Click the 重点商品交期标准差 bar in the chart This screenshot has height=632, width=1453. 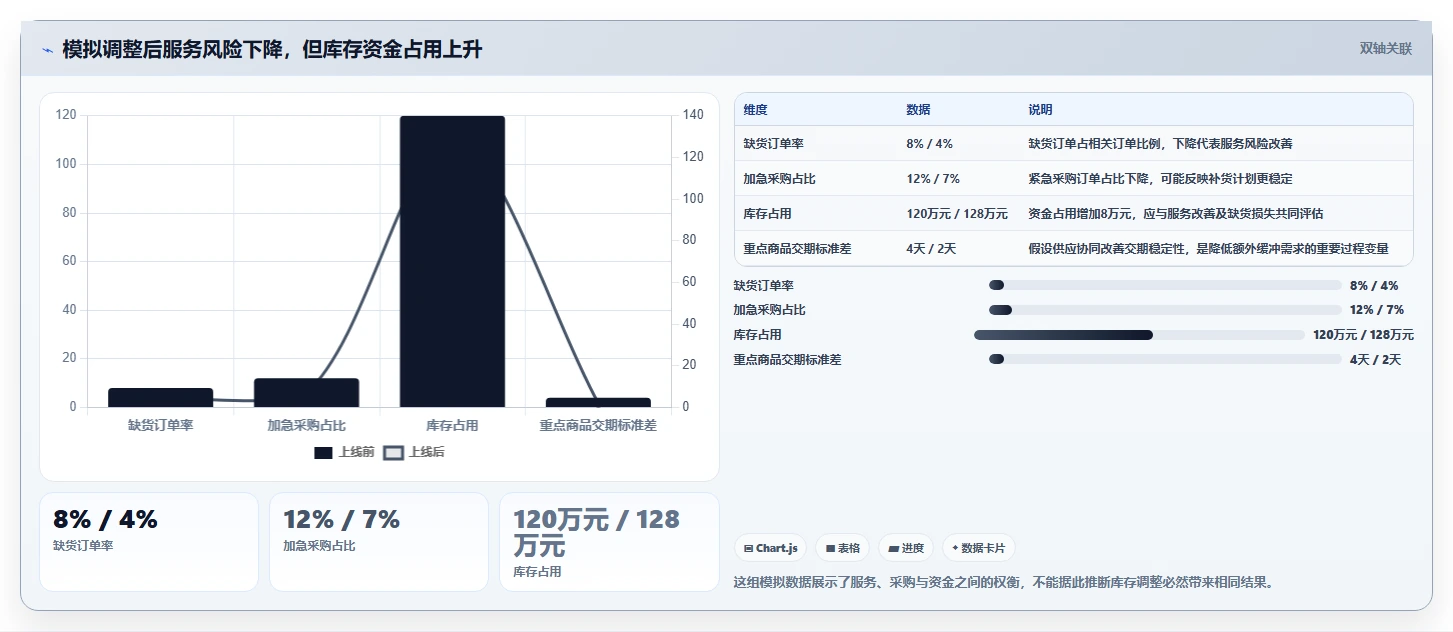[598, 402]
